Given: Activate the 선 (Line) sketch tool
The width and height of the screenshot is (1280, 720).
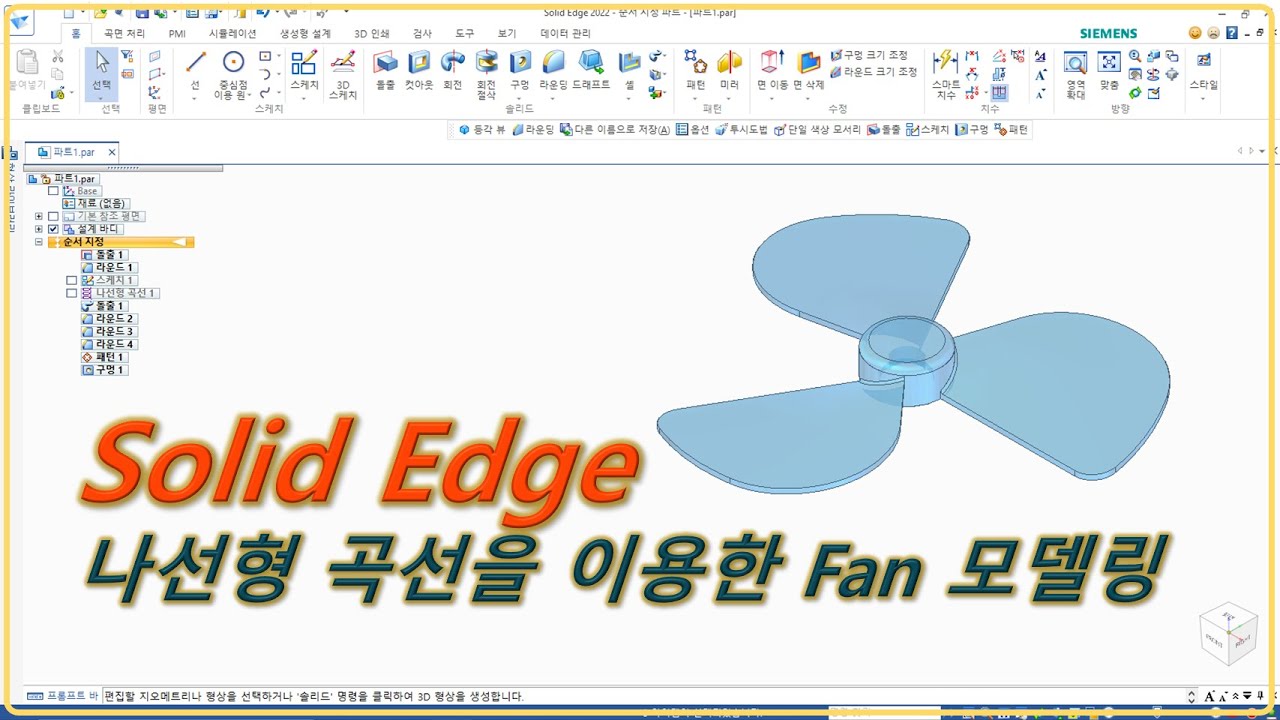Looking at the screenshot, I should [195, 70].
